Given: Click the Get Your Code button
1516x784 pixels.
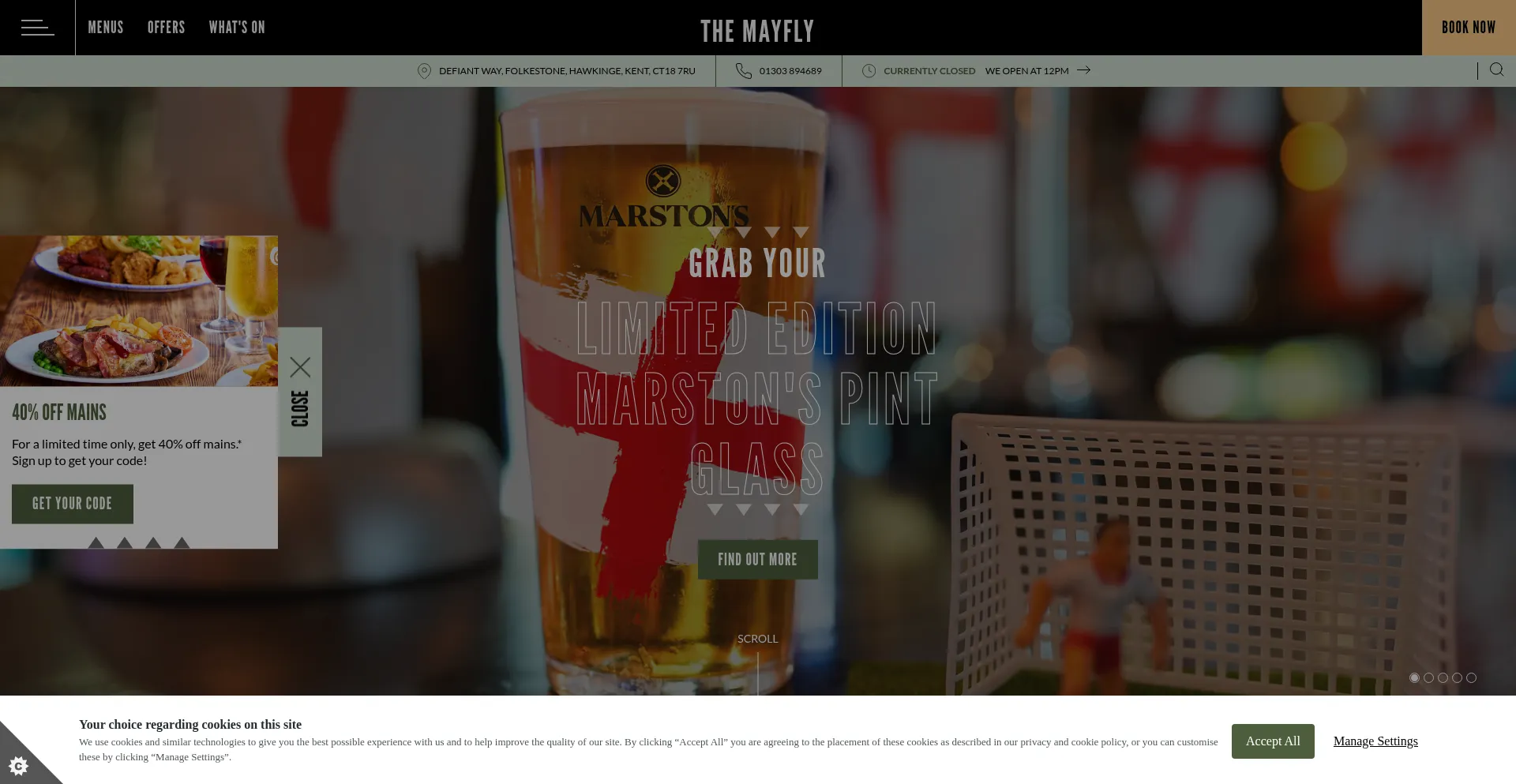Looking at the screenshot, I should click(73, 504).
